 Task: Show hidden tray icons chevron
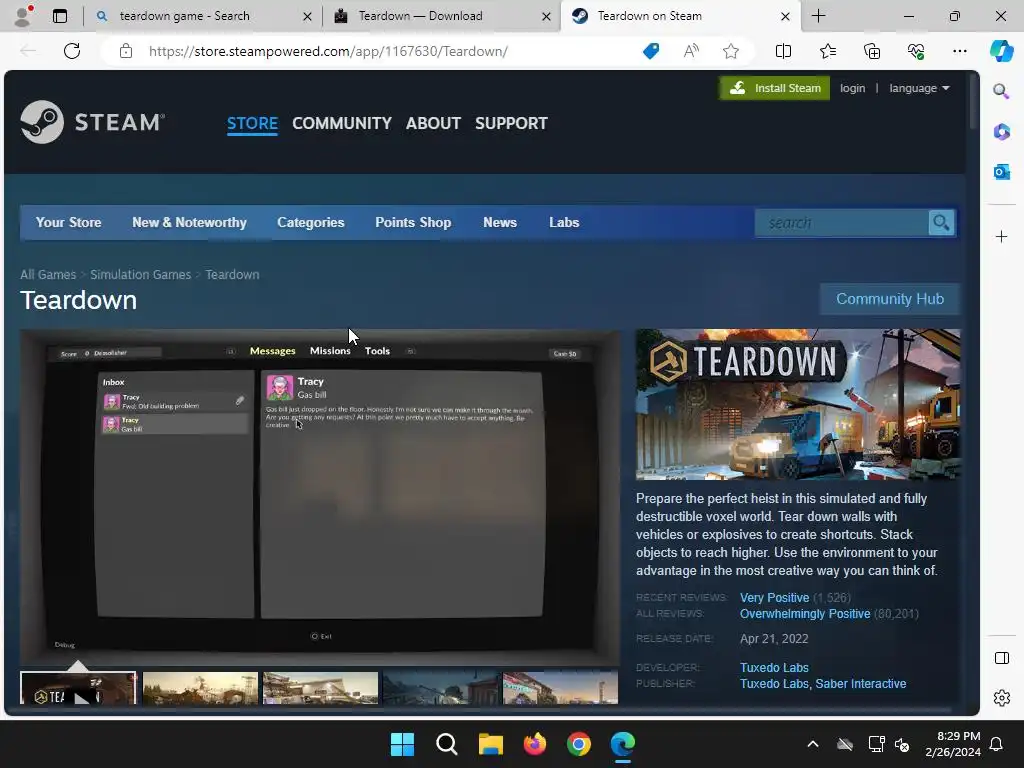click(812, 744)
